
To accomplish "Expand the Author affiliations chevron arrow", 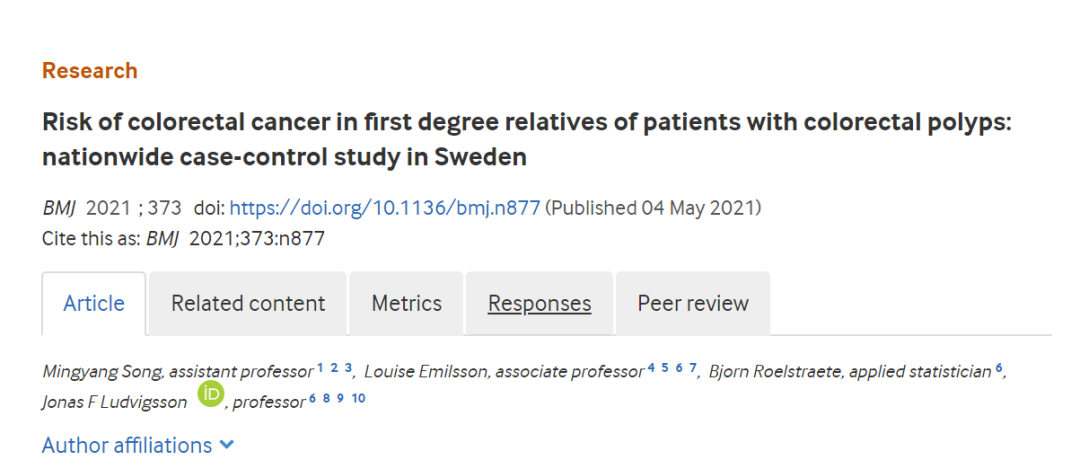I will coord(227,446).
